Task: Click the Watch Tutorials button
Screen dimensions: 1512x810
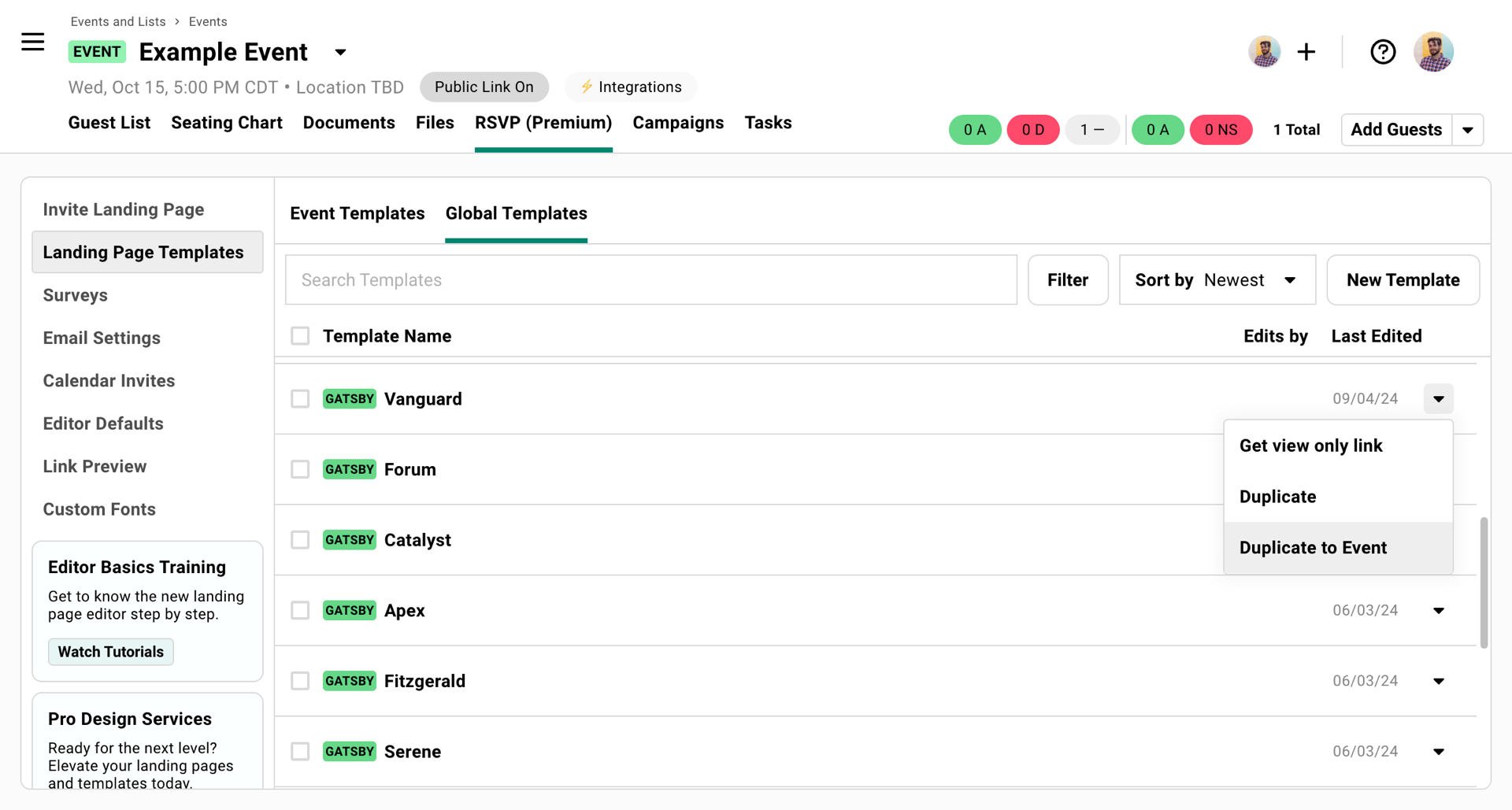Action: click(x=111, y=652)
